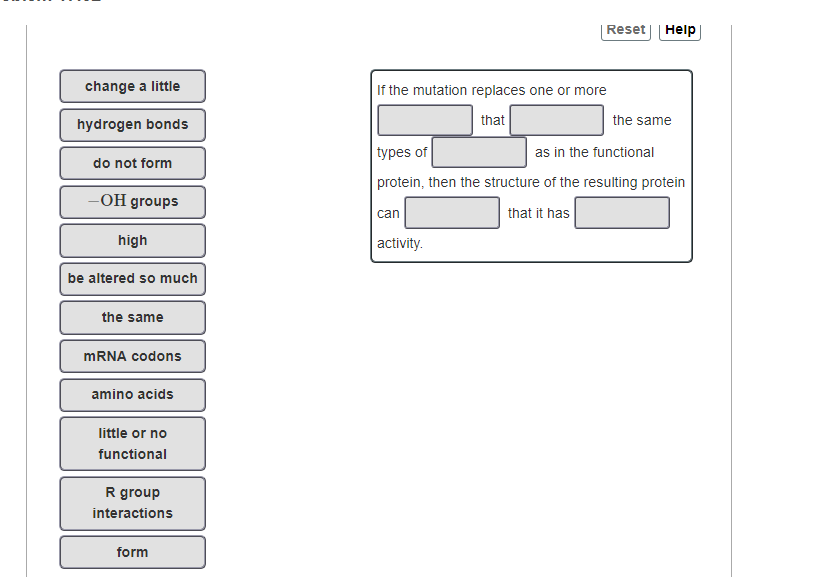The height and width of the screenshot is (577, 836).
Task: Select the 'change a little' answer tile
Action: (x=132, y=86)
